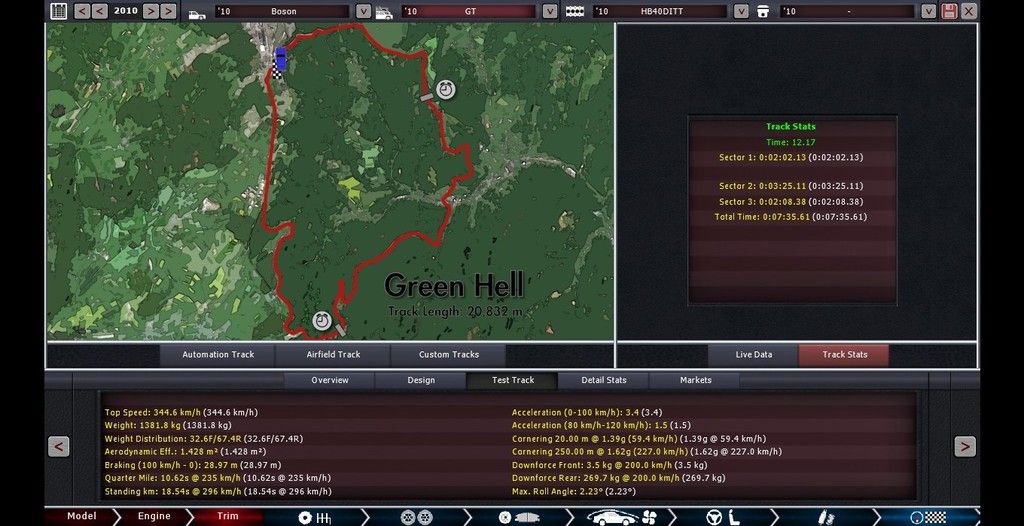Screen dimensions: 1024x526
Task: Select the Automation Track button
Action: coord(217,355)
